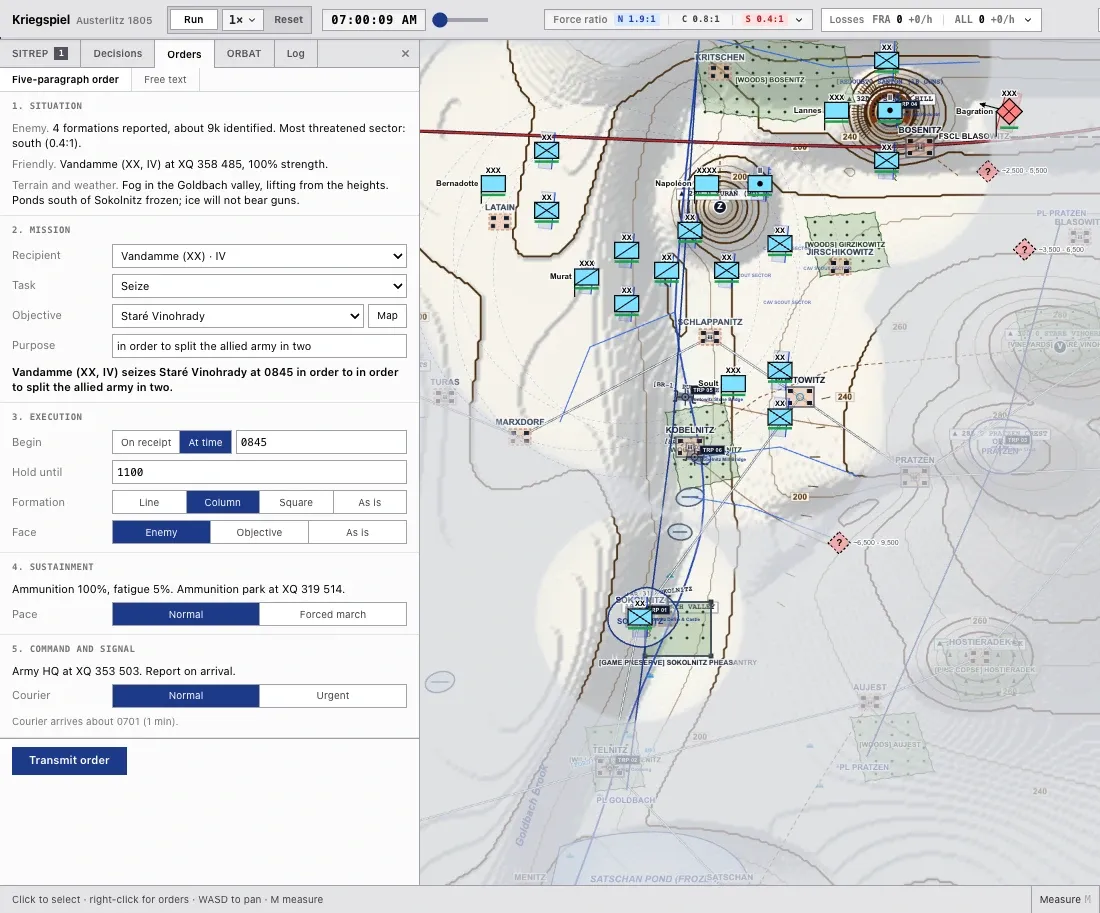Click the Purpose text field
Screen dimensions: 1100x913
[x=260, y=346]
